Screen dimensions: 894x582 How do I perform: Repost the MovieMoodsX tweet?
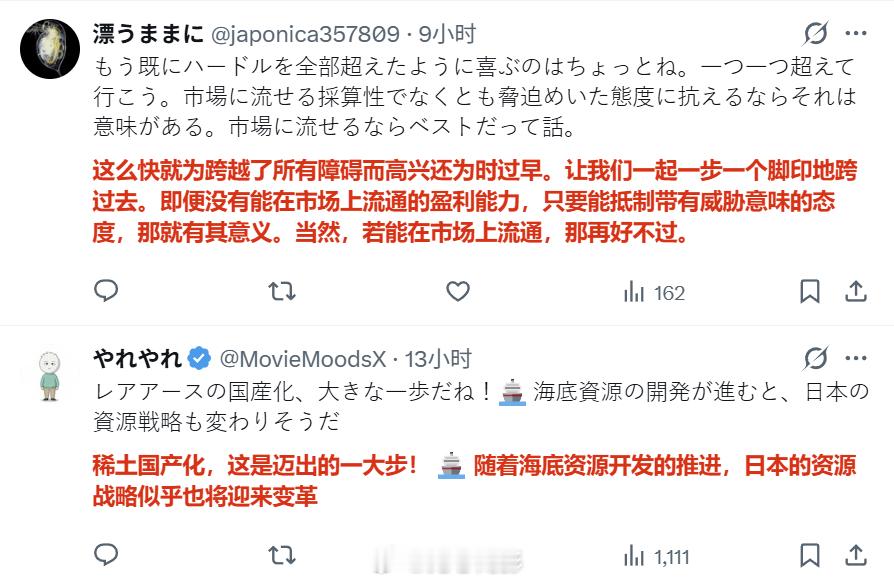pos(282,555)
